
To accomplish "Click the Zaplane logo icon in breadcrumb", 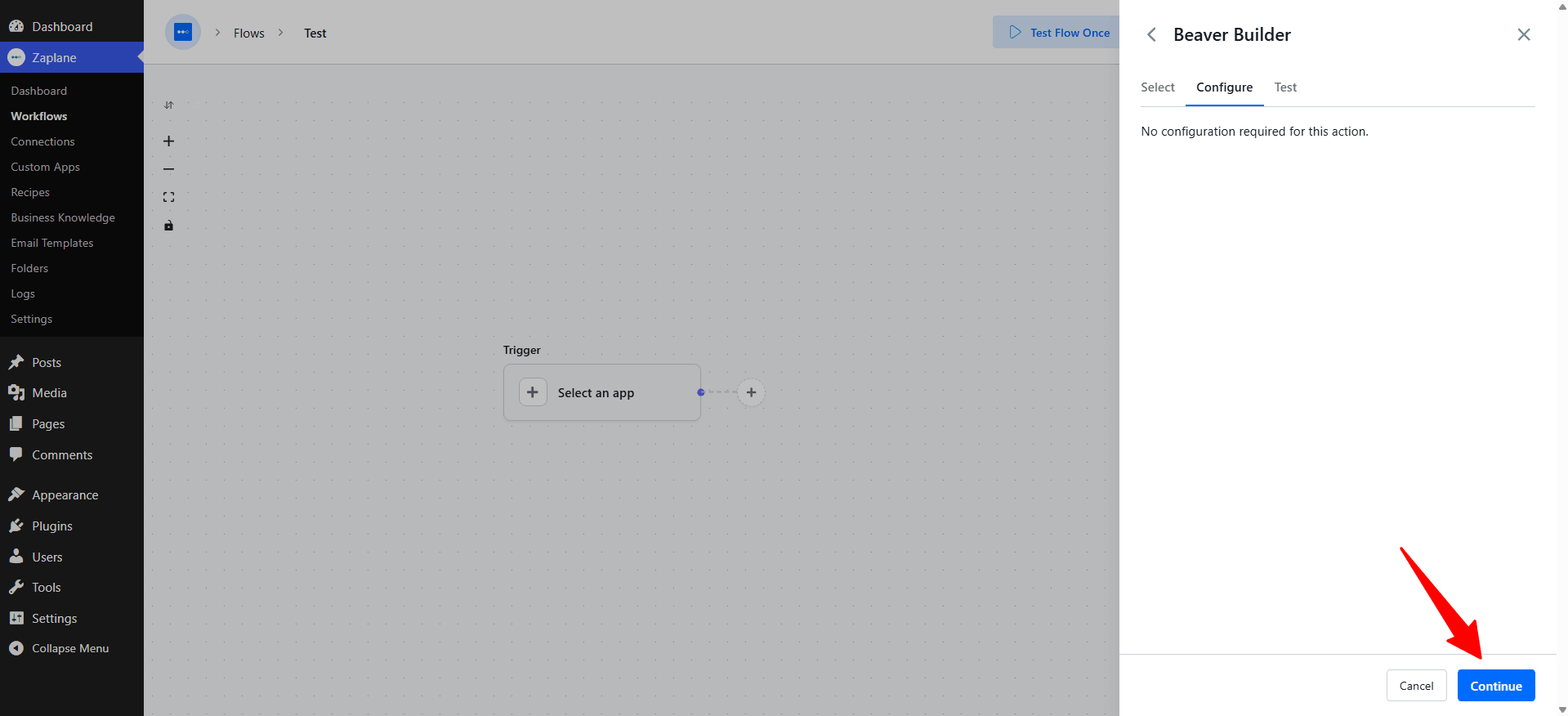I will tap(183, 33).
